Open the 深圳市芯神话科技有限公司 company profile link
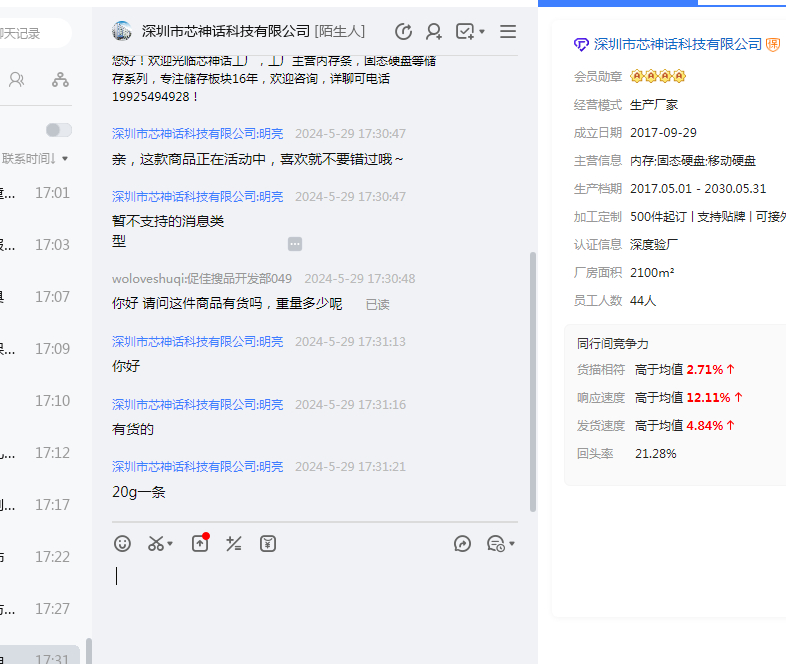Image resolution: width=786 pixels, height=664 pixels. coord(677,43)
